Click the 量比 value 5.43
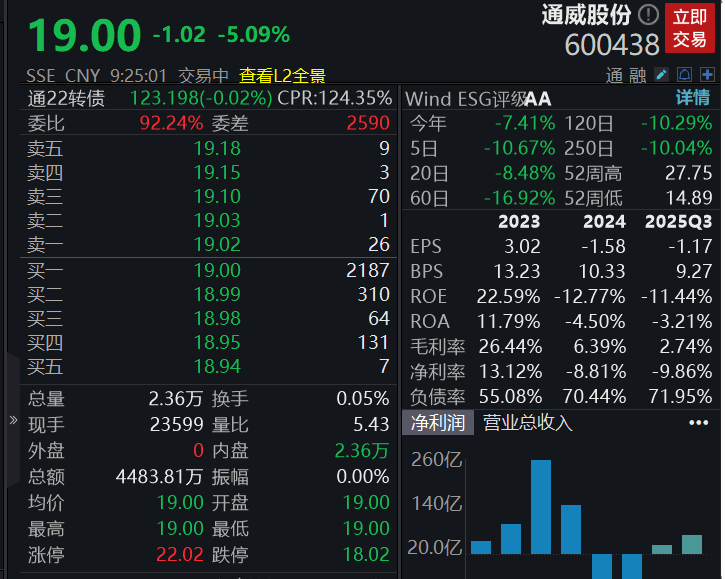Screen dimensions: 725x579 pos(371,425)
